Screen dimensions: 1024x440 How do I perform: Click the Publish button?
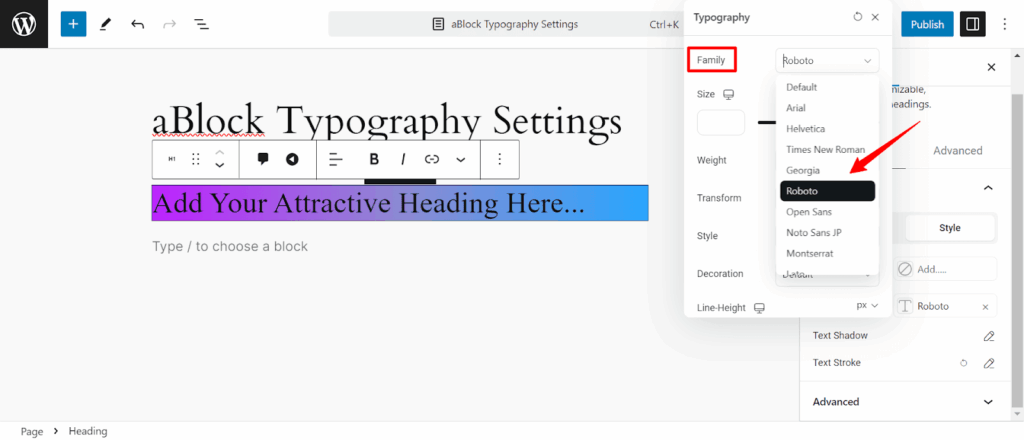point(927,24)
